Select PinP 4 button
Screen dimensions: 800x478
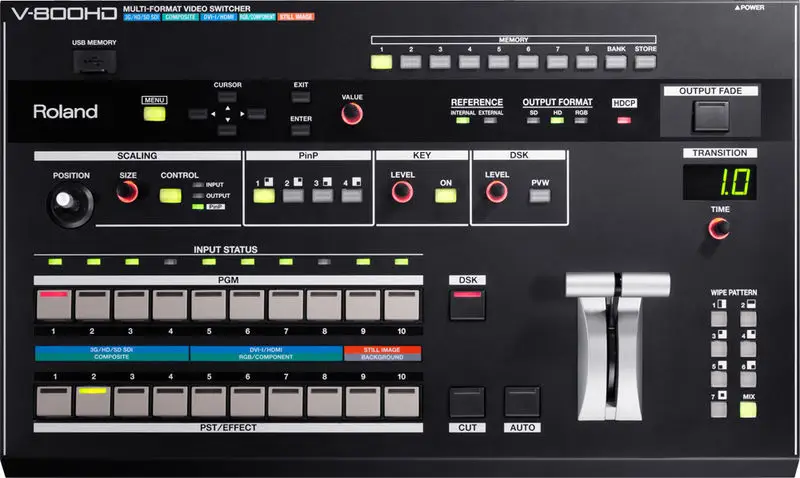[x=350, y=195]
